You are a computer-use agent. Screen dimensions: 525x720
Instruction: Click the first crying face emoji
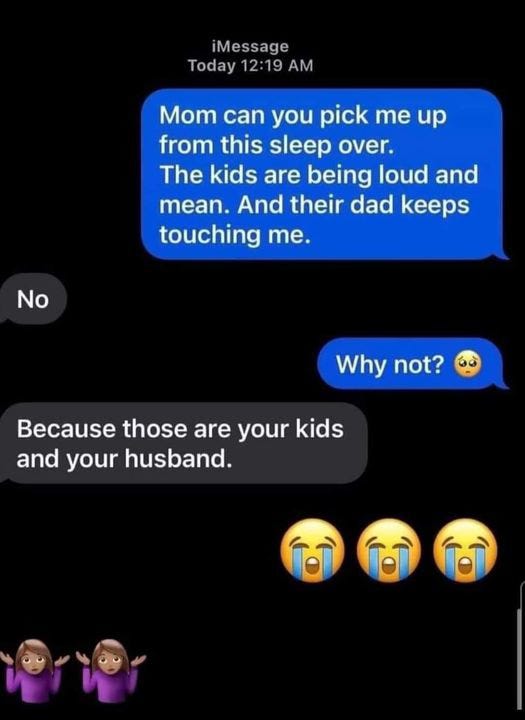pyautogui.click(x=312, y=551)
